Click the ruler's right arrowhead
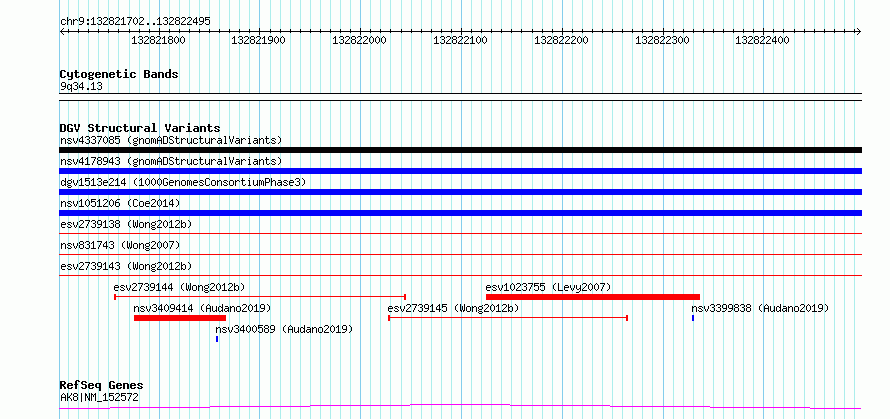This screenshot has width=890, height=419. click(x=859, y=31)
